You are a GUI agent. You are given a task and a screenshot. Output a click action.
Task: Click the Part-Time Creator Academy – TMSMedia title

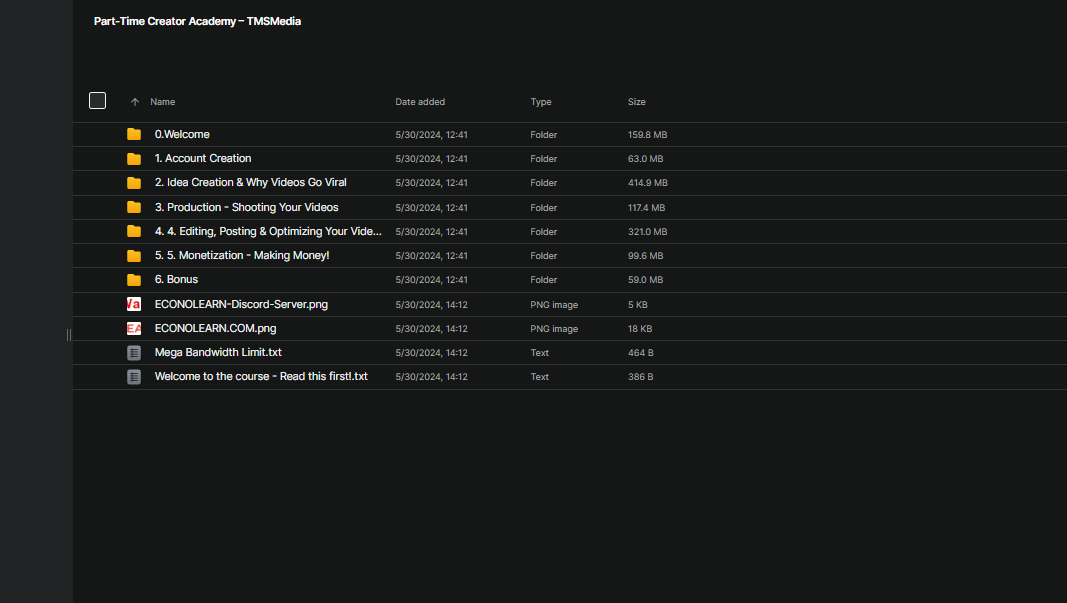197,21
